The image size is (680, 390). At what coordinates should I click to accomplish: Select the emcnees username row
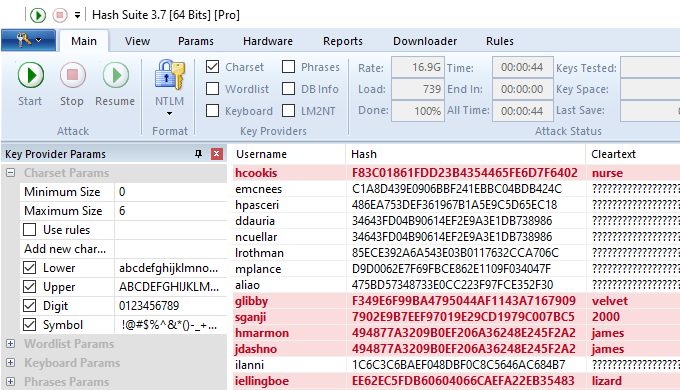click(258, 189)
